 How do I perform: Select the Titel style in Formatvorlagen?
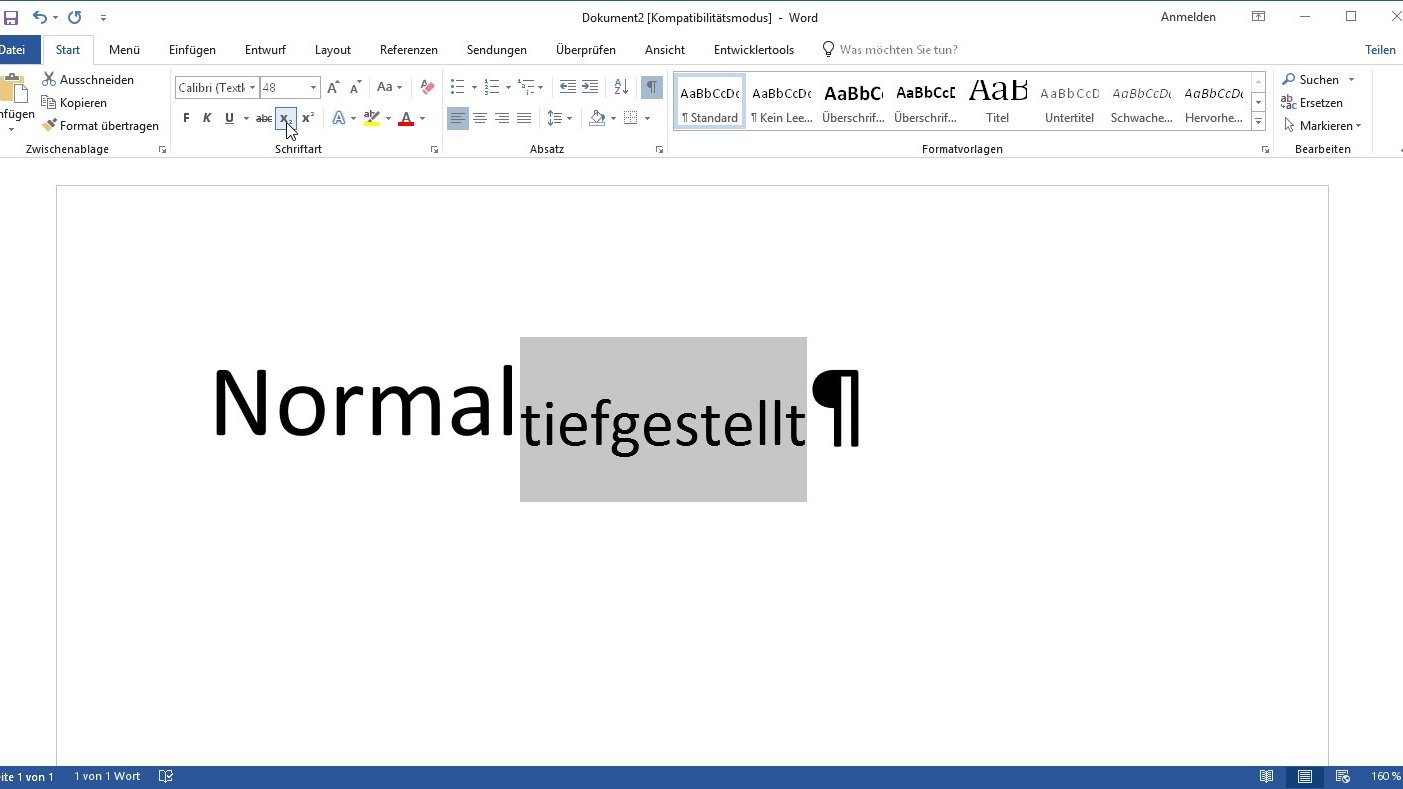(997, 100)
